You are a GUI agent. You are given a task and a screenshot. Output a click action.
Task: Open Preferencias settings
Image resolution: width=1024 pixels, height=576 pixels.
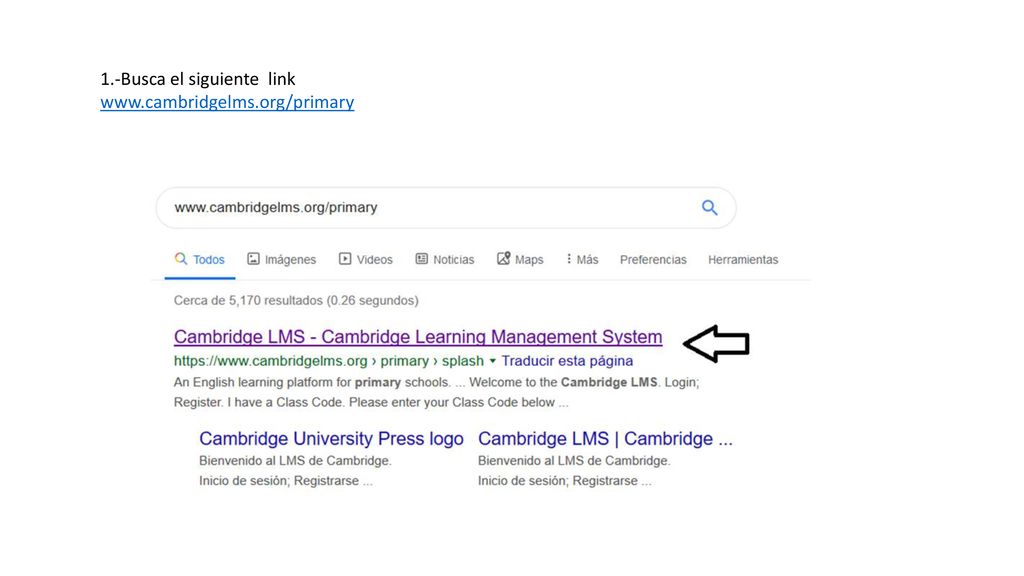point(653,259)
